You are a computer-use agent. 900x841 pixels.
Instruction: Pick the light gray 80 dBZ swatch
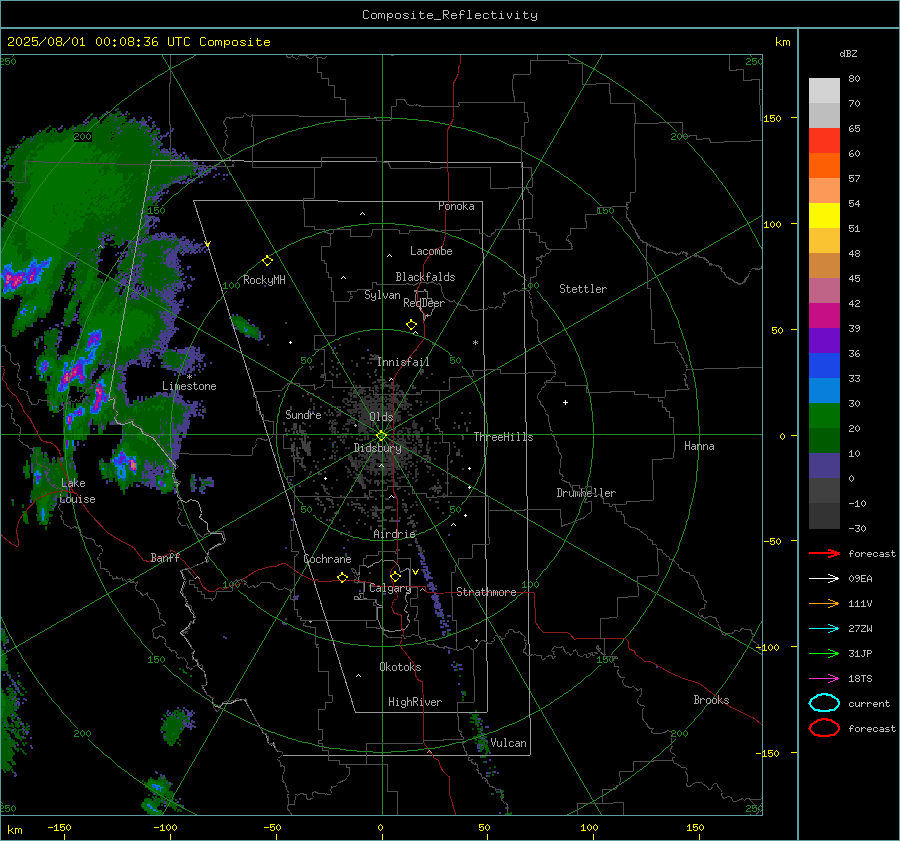pos(824,90)
